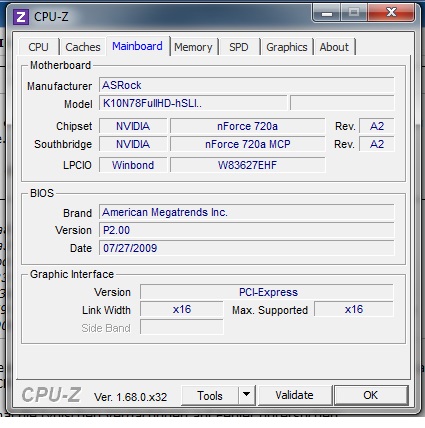Screen dimensions: 425x428
Task: Open the About tab
Action: [x=334, y=47]
